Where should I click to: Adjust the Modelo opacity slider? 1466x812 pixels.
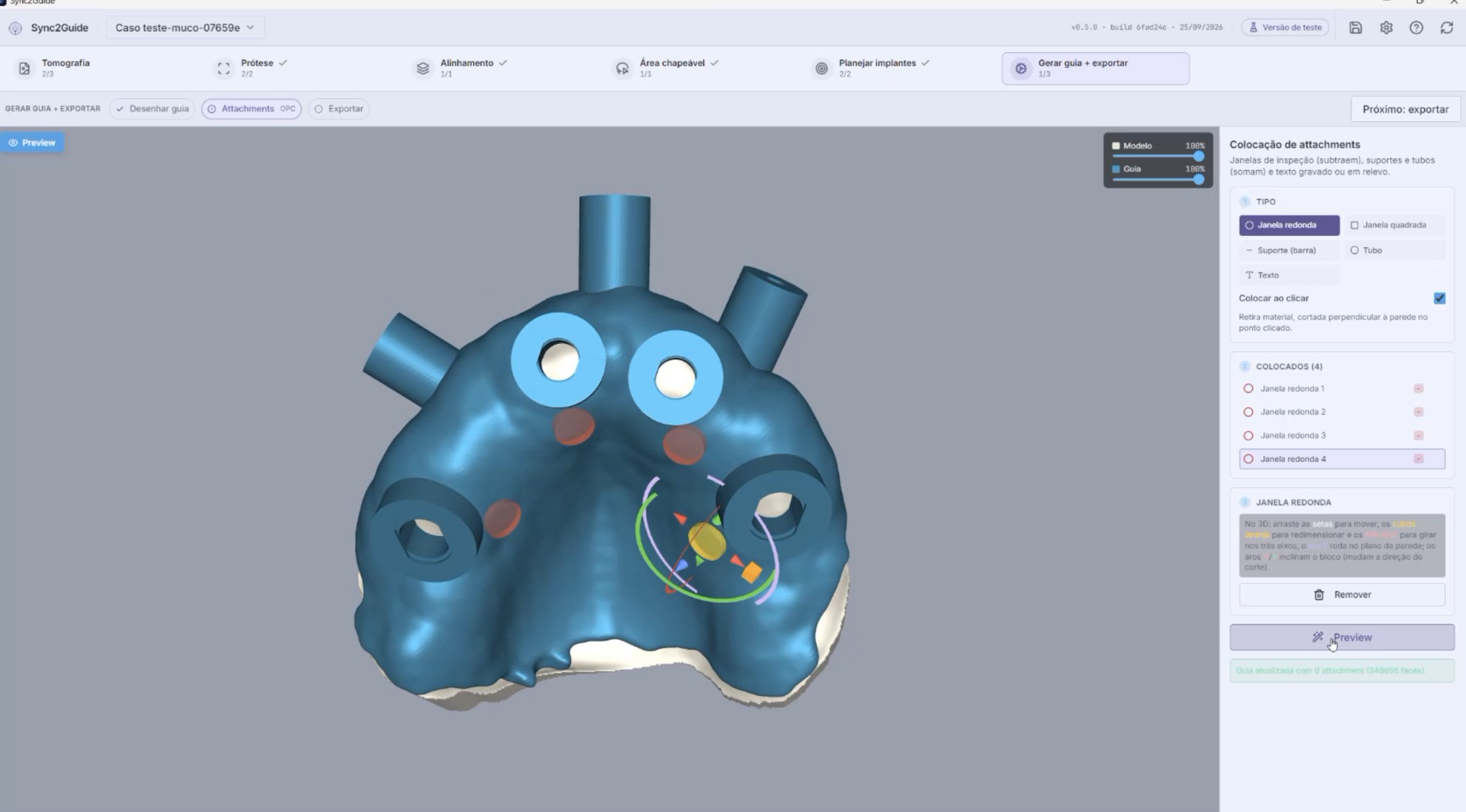point(1158,156)
